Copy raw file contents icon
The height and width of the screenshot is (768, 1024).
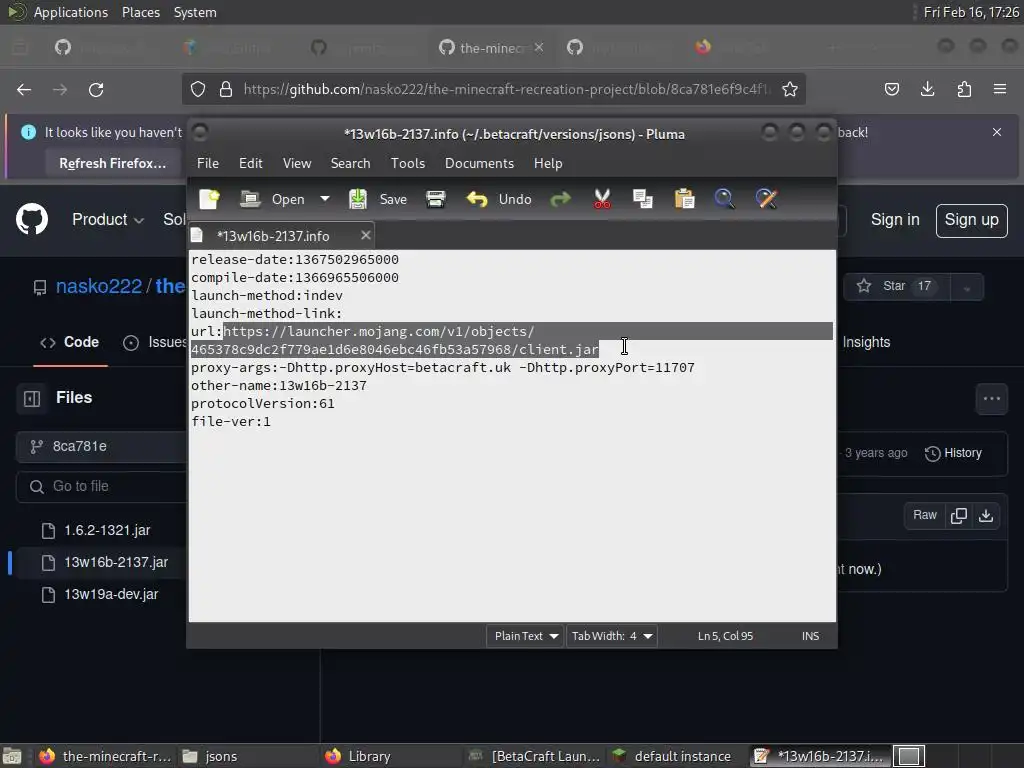(x=959, y=515)
